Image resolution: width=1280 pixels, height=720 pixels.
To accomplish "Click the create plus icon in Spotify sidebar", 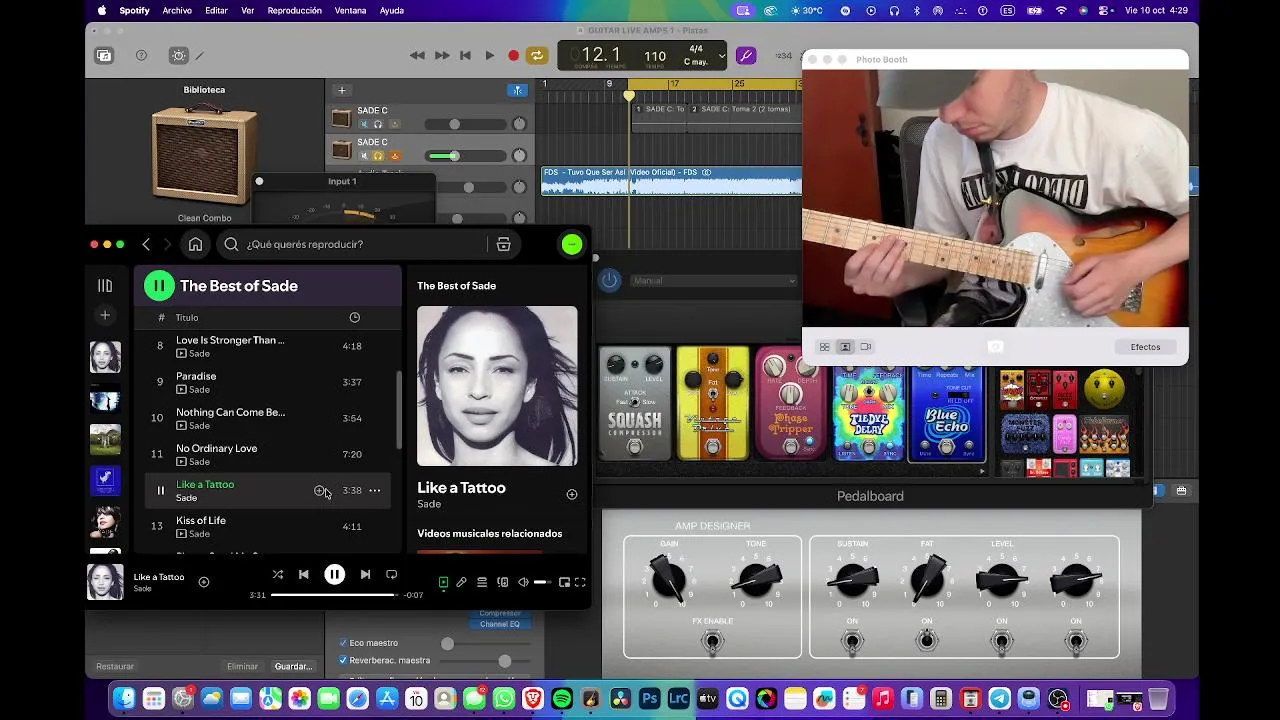I will coord(105,316).
